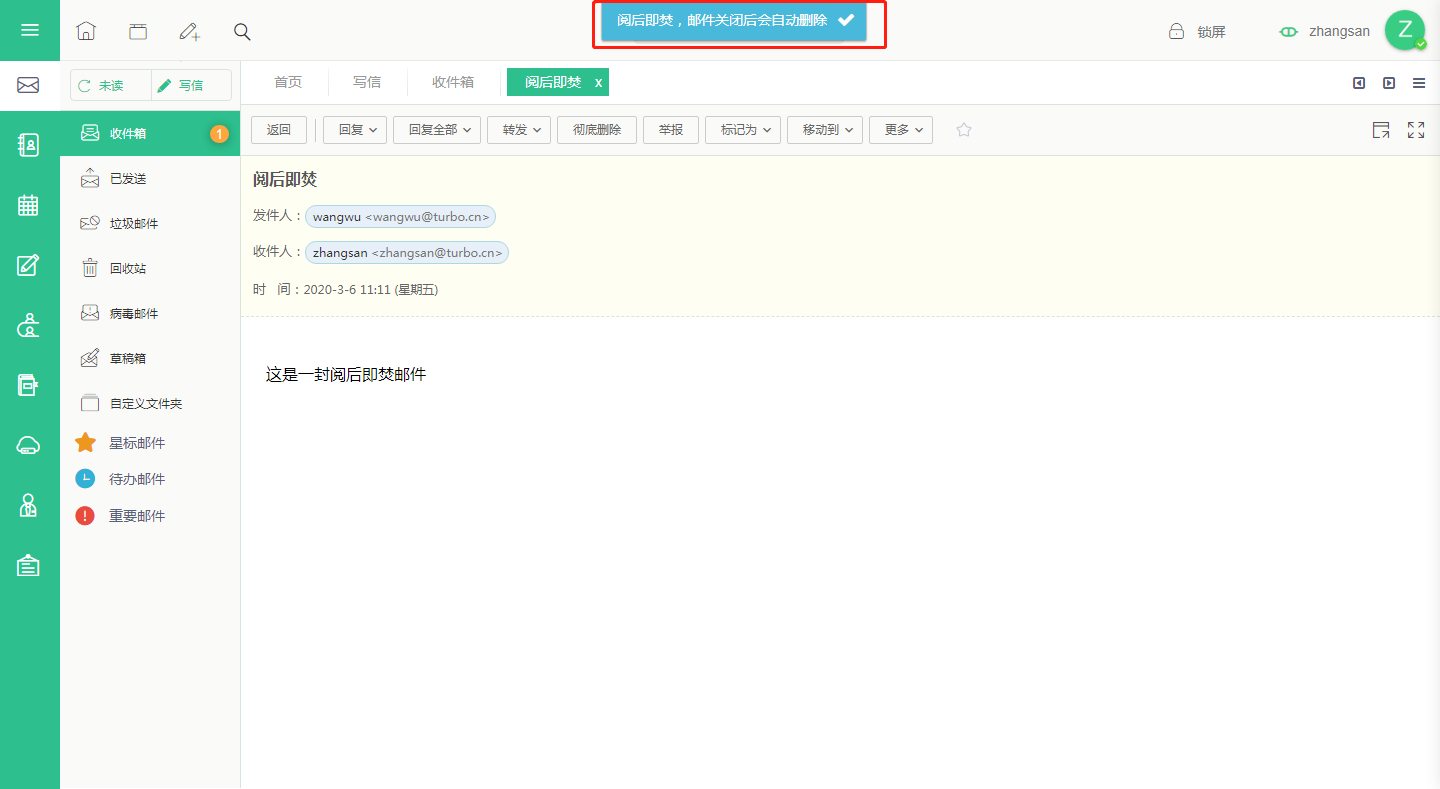Open the cloud drive icon in sidebar

pos(29,446)
